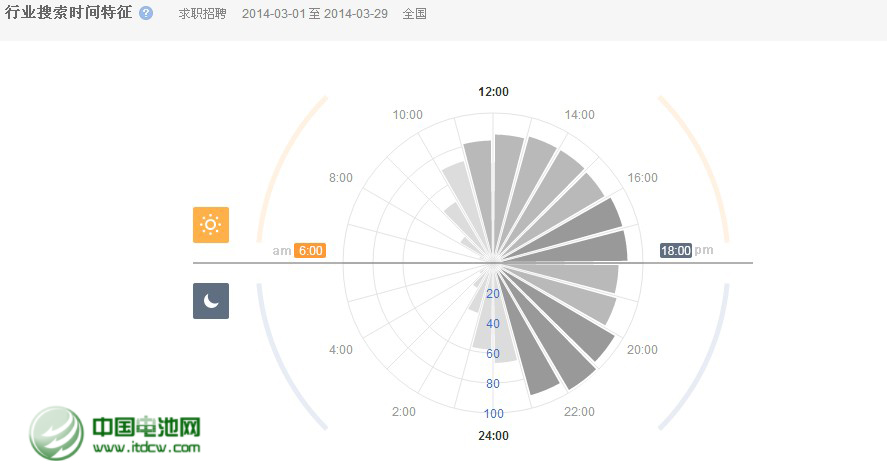Click the 20 axis scale value
The image size is (887, 475).
tap(493, 294)
